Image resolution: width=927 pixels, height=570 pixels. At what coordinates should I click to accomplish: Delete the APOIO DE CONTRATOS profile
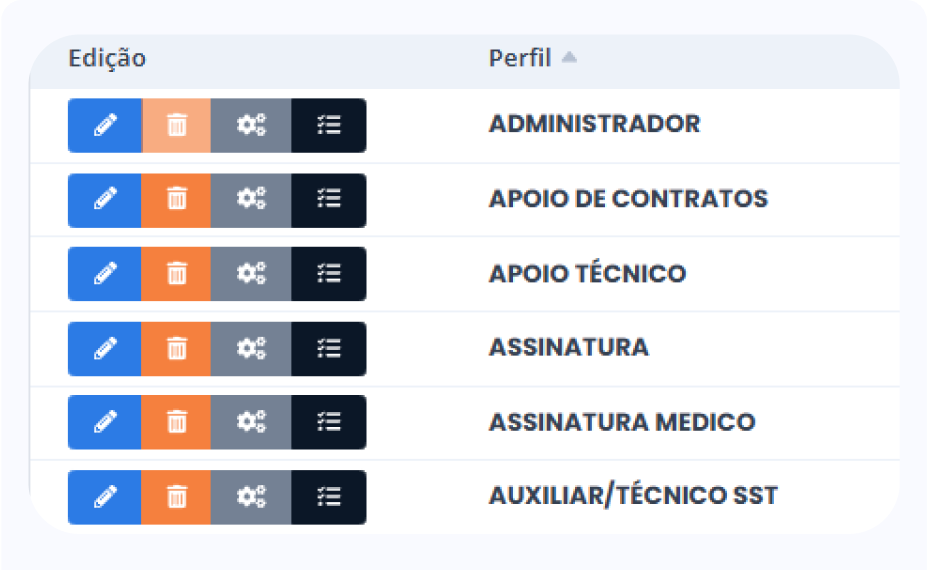click(x=176, y=199)
